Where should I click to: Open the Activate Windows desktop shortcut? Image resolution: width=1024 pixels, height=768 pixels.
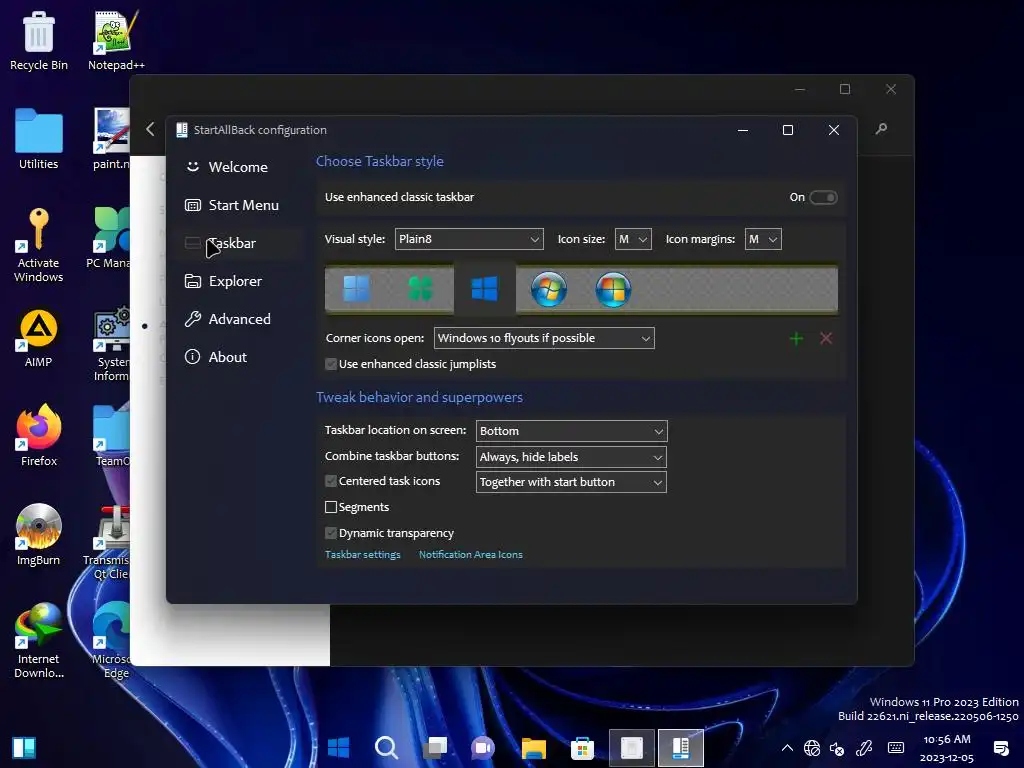39,245
